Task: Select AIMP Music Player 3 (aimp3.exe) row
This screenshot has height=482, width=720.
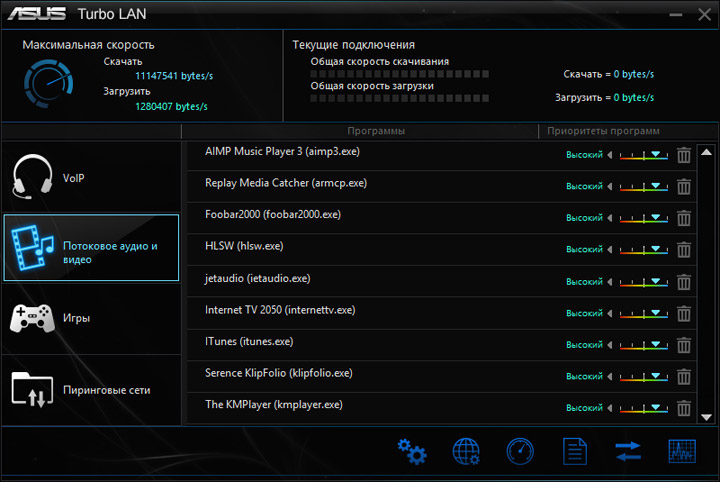Action: (442, 155)
